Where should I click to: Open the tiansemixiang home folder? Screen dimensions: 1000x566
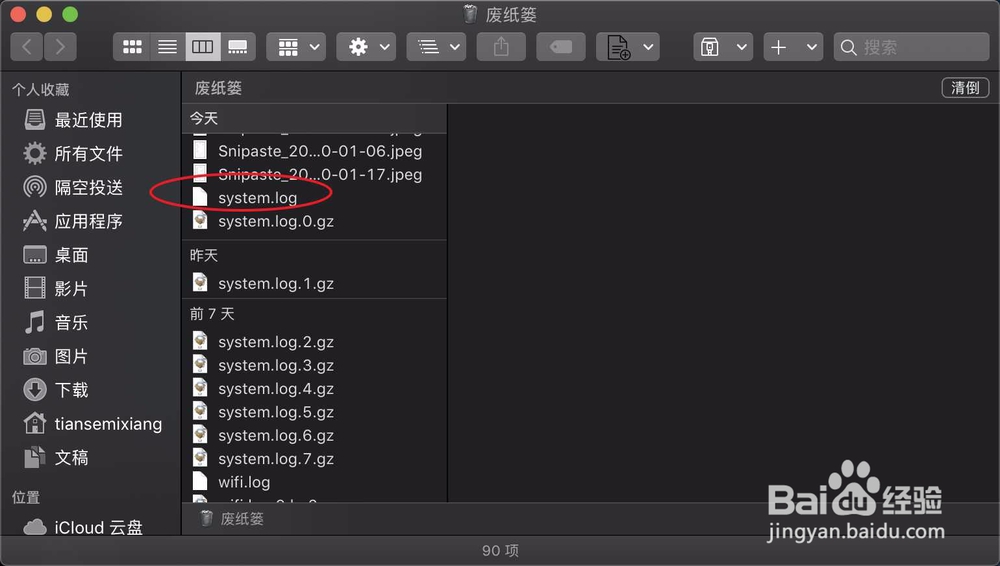(x=92, y=424)
